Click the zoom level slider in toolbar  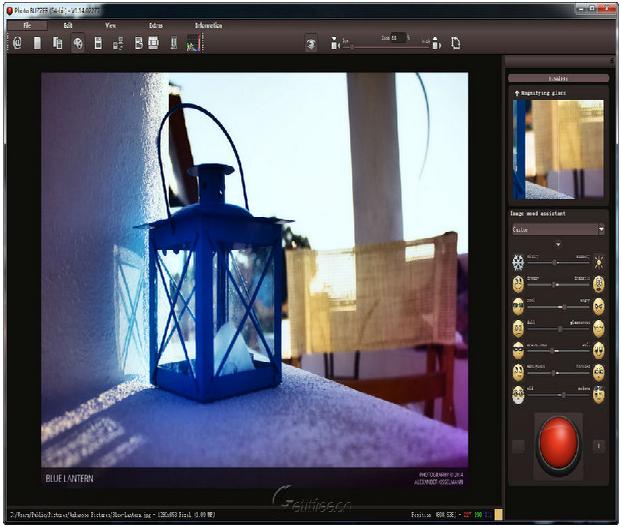click(x=387, y=47)
